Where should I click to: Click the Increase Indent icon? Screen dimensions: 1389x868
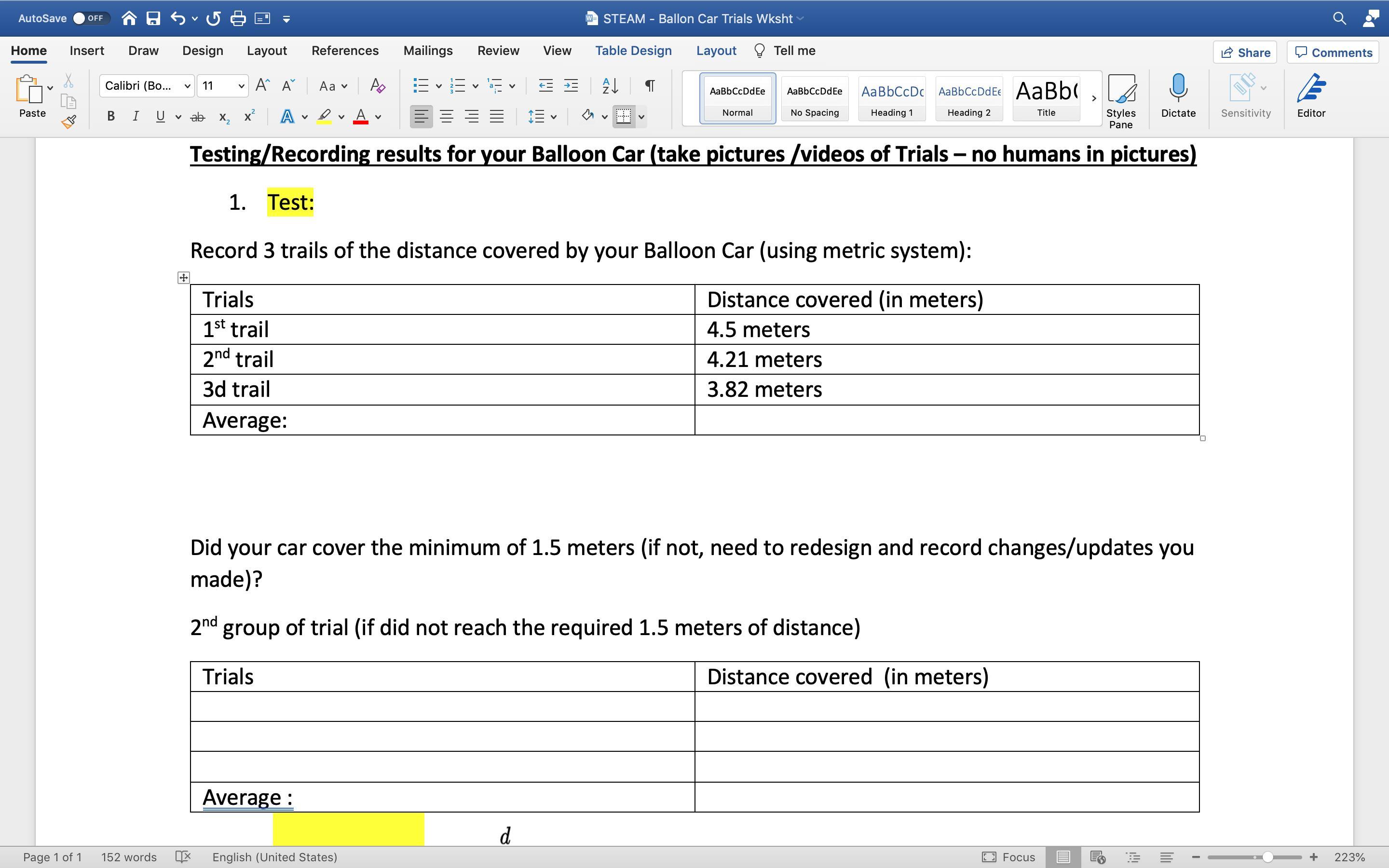[x=571, y=86]
